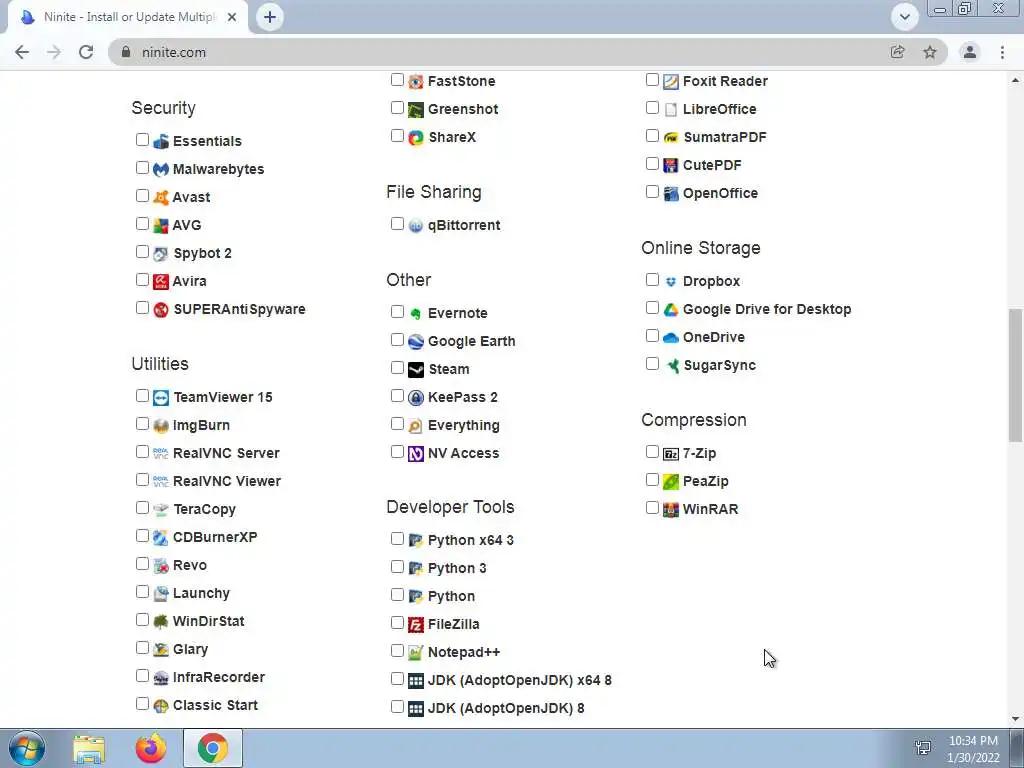The height and width of the screenshot is (768, 1024).
Task: Click the Launchy label
Action: (201, 593)
